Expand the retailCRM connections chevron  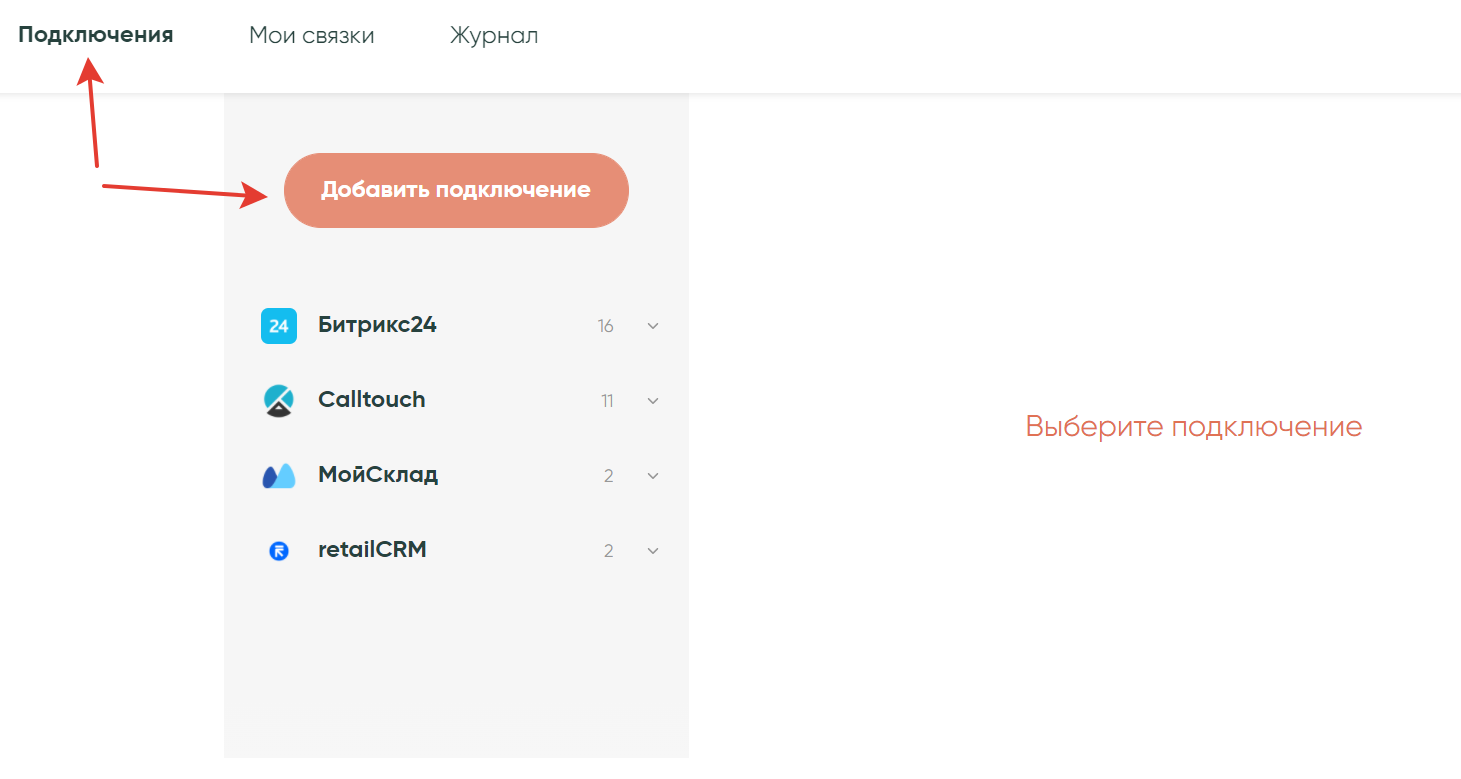(x=653, y=551)
